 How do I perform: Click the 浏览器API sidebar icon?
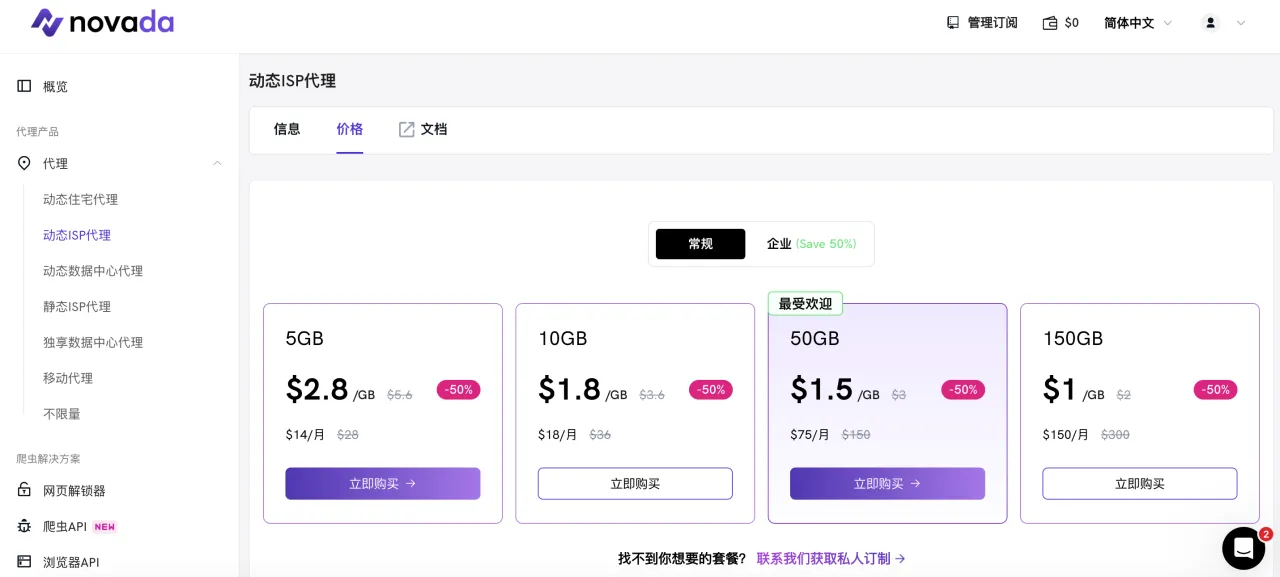(x=25, y=562)
